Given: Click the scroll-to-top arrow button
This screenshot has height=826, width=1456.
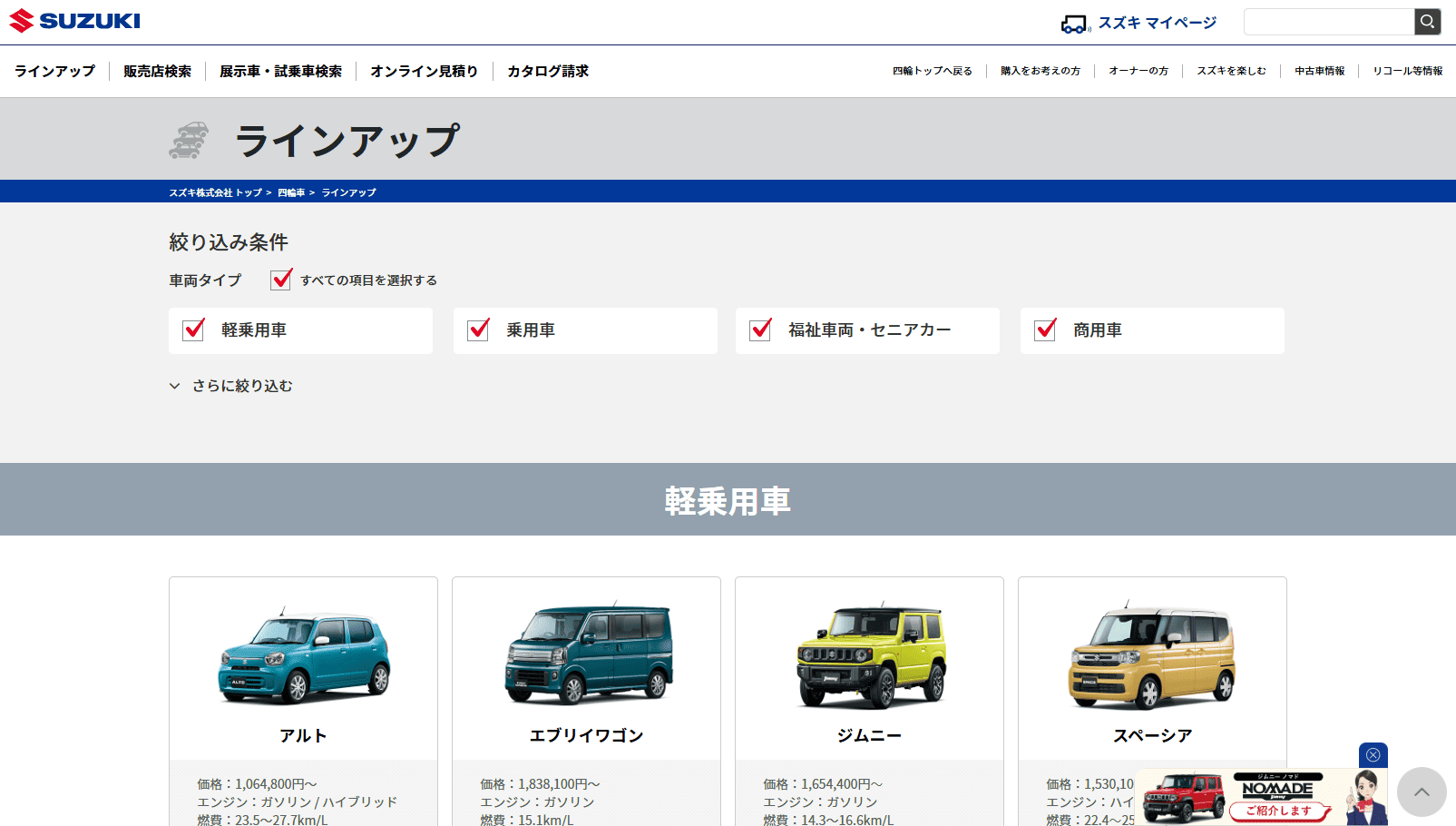Looking at the screenshot, I should click(x=1422, y=792).
